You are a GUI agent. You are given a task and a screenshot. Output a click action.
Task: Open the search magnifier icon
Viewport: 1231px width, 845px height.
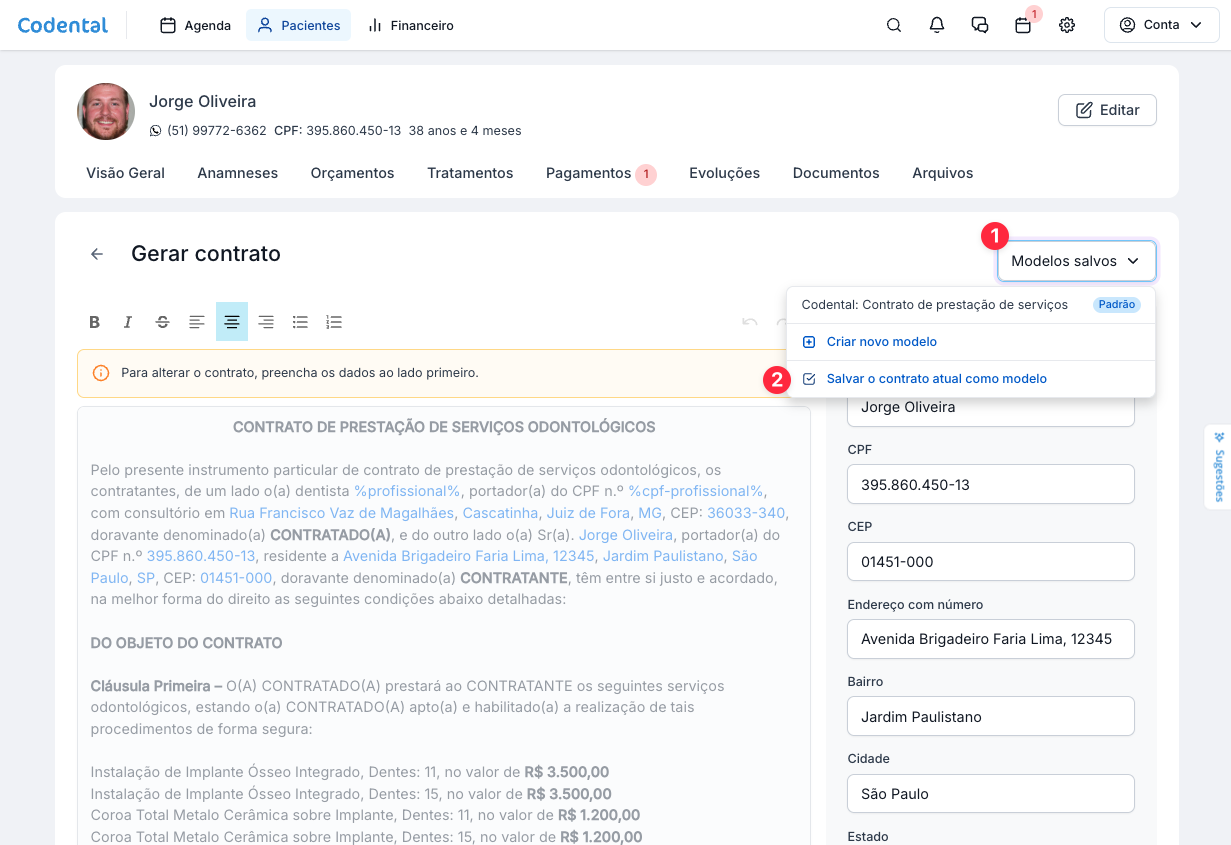tap(894, 25)
